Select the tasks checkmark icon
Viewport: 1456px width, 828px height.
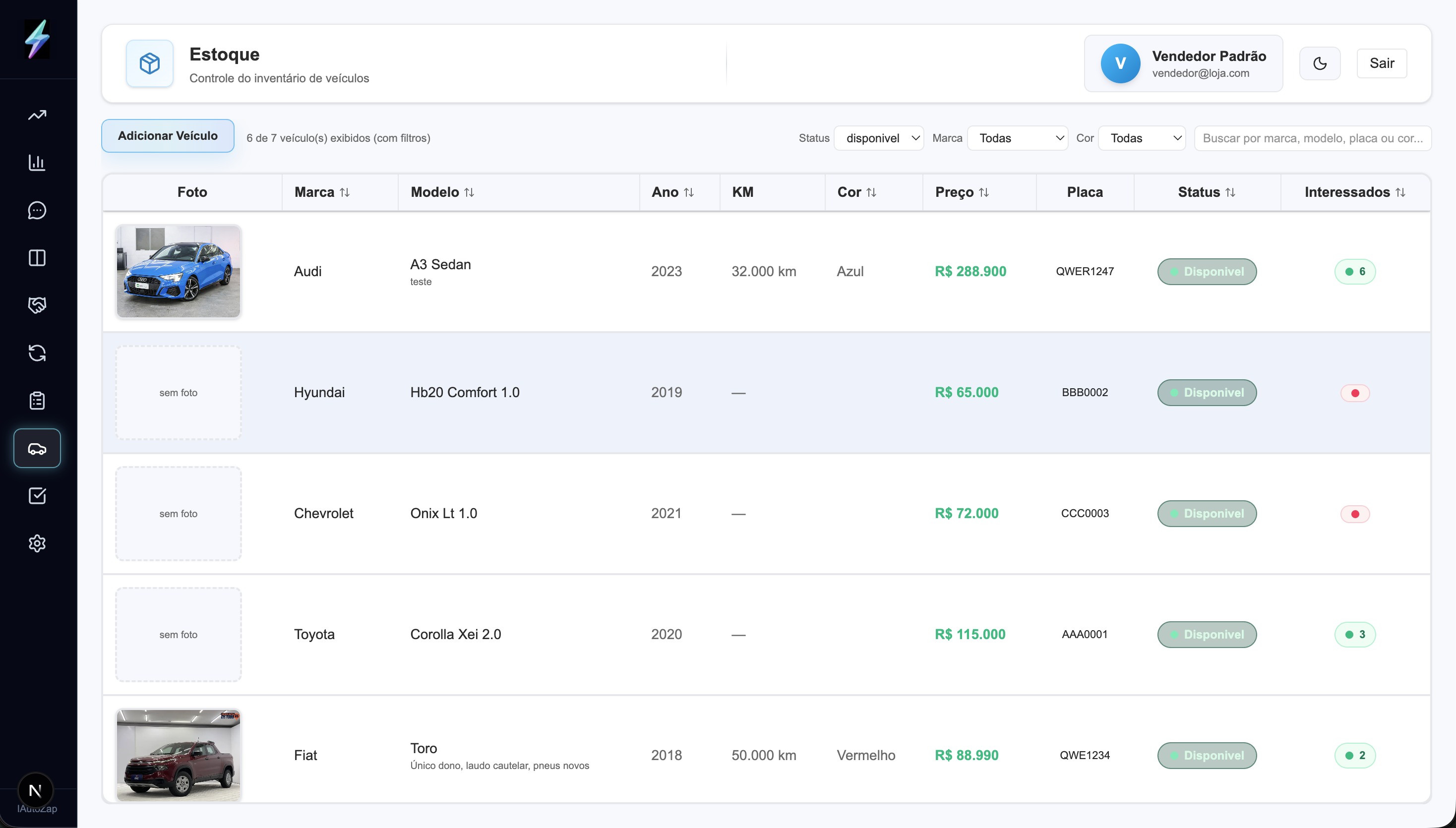click(x=37, y=495)
